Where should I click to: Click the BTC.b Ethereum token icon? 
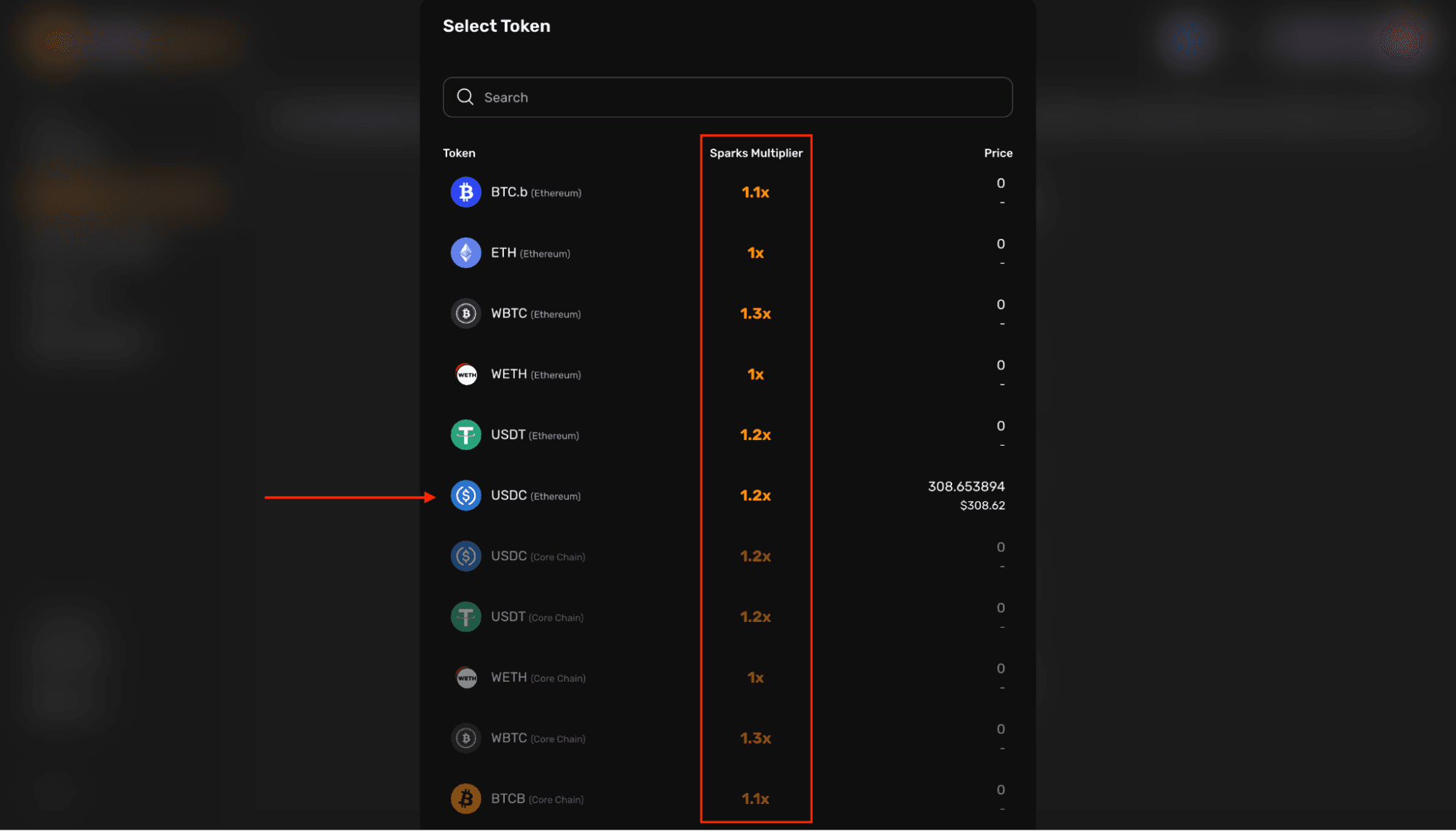(465, 192)
